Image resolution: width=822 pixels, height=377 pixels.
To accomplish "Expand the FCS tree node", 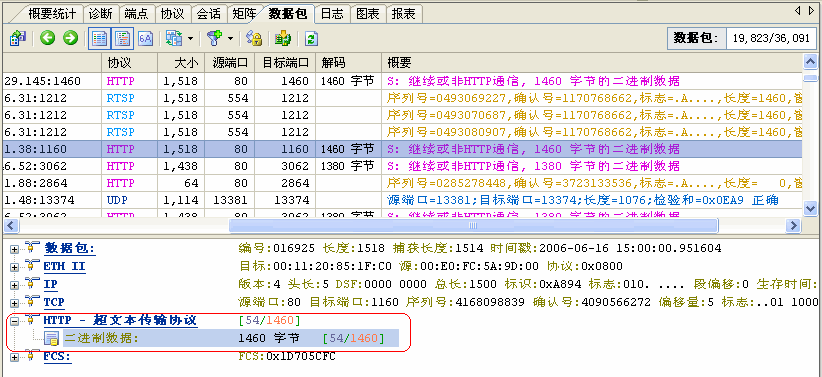I will click(x=15, y=358).
